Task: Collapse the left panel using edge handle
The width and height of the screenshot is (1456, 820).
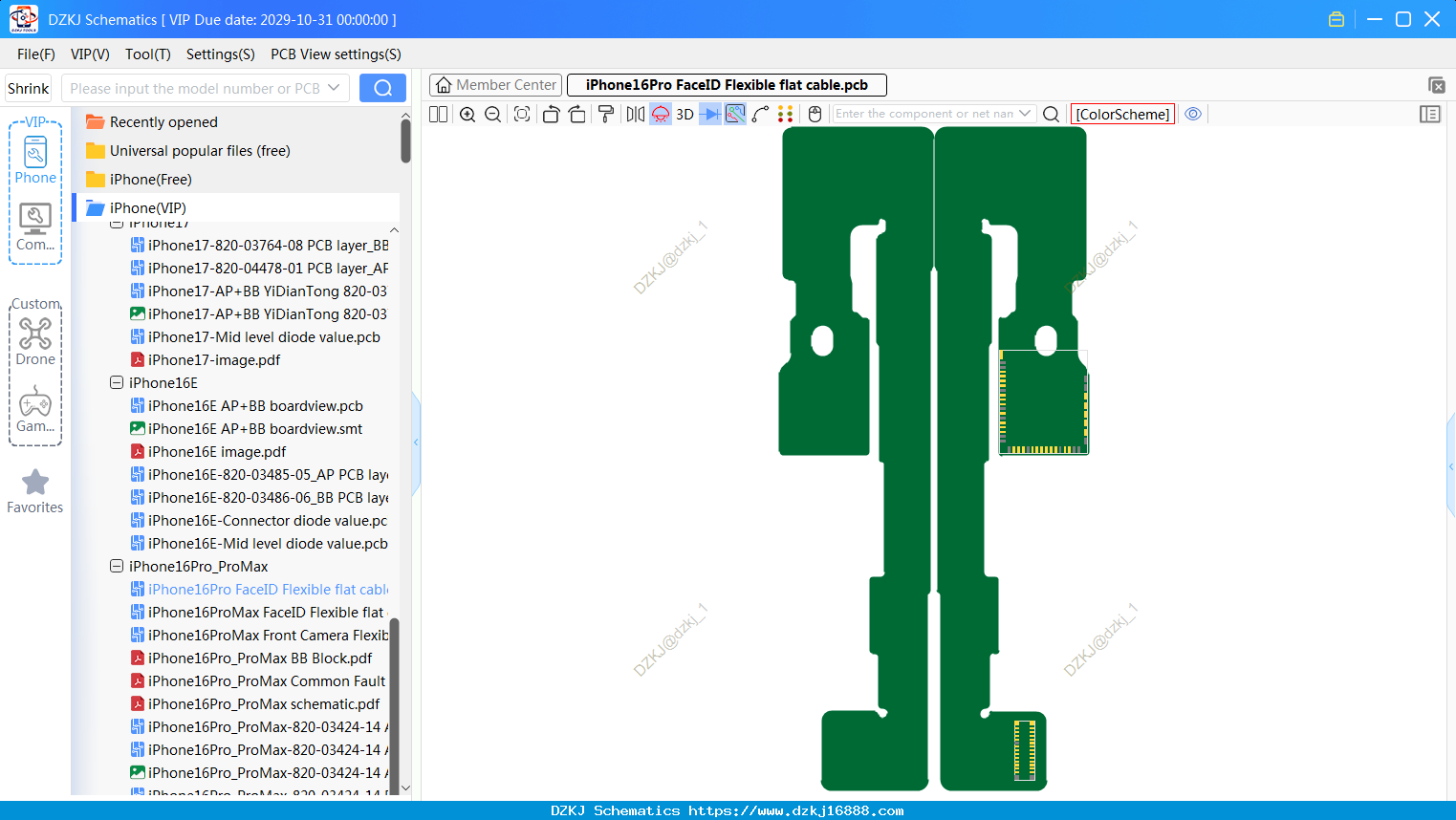Action: point(416,442)
